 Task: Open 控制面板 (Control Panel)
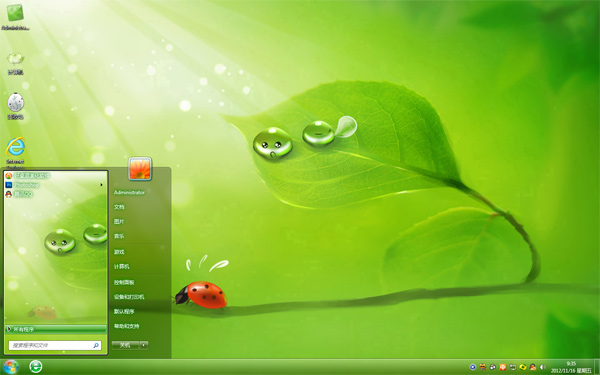(x=124, y=282)
